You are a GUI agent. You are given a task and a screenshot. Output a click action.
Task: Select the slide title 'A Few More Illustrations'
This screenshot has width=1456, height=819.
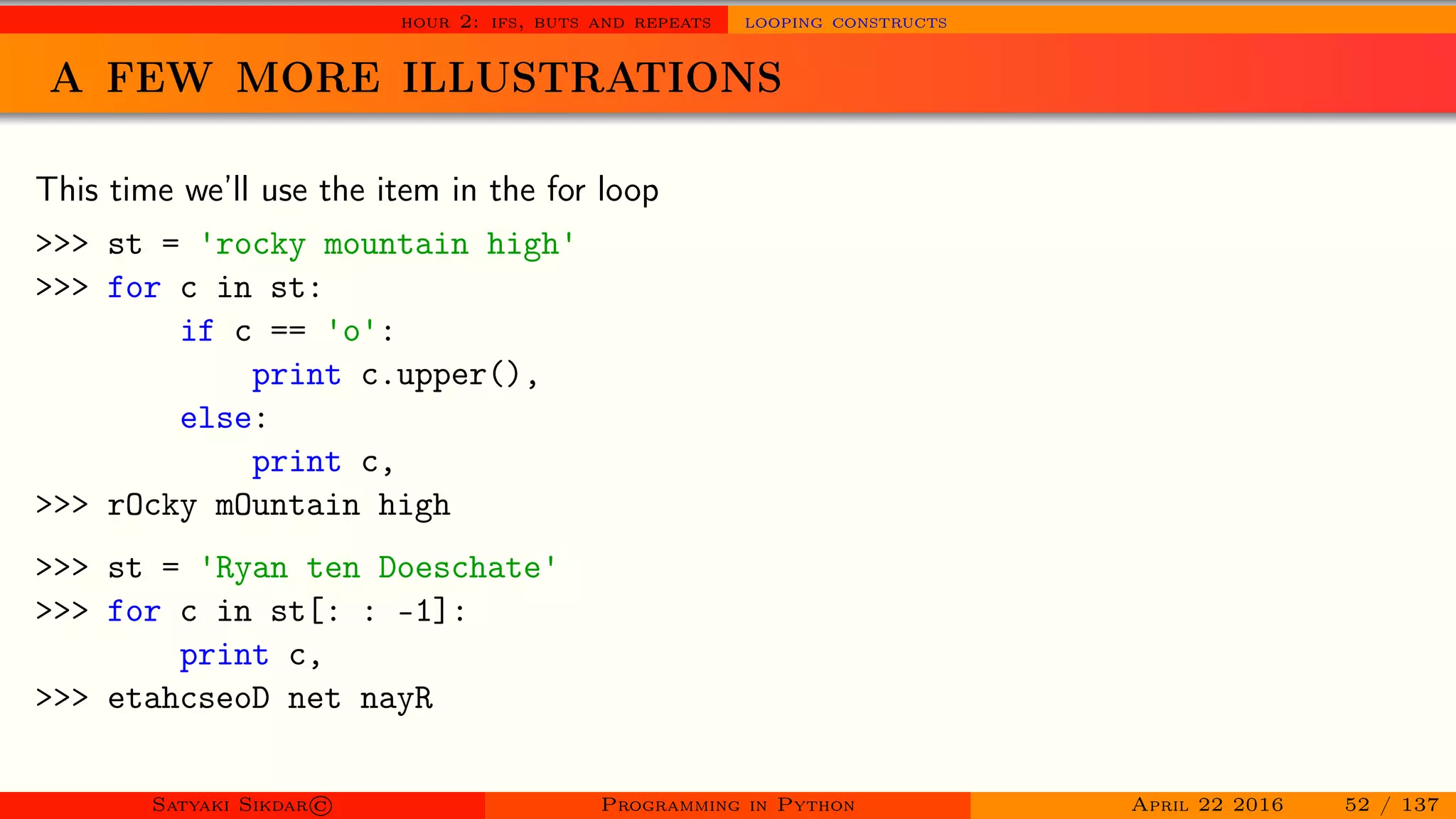416,77
